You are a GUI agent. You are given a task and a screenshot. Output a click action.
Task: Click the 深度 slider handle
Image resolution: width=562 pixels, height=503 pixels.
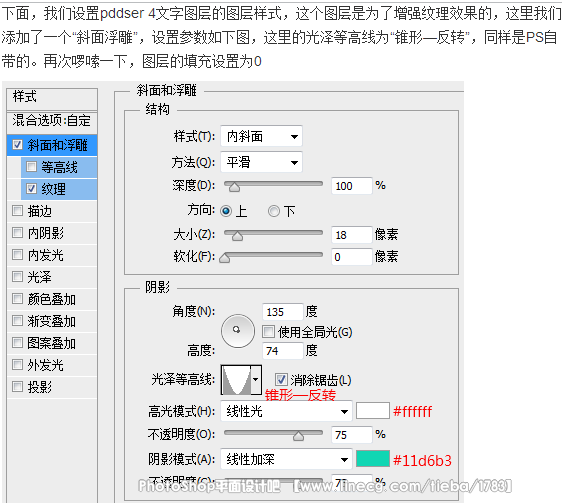pos(234,187)
